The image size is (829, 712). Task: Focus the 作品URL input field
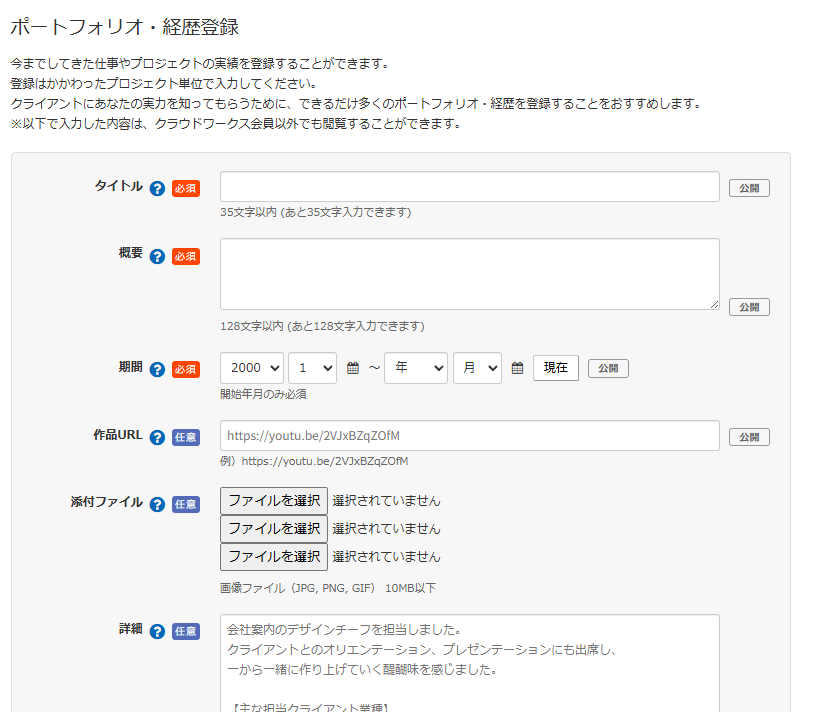(x=469, y=436)
